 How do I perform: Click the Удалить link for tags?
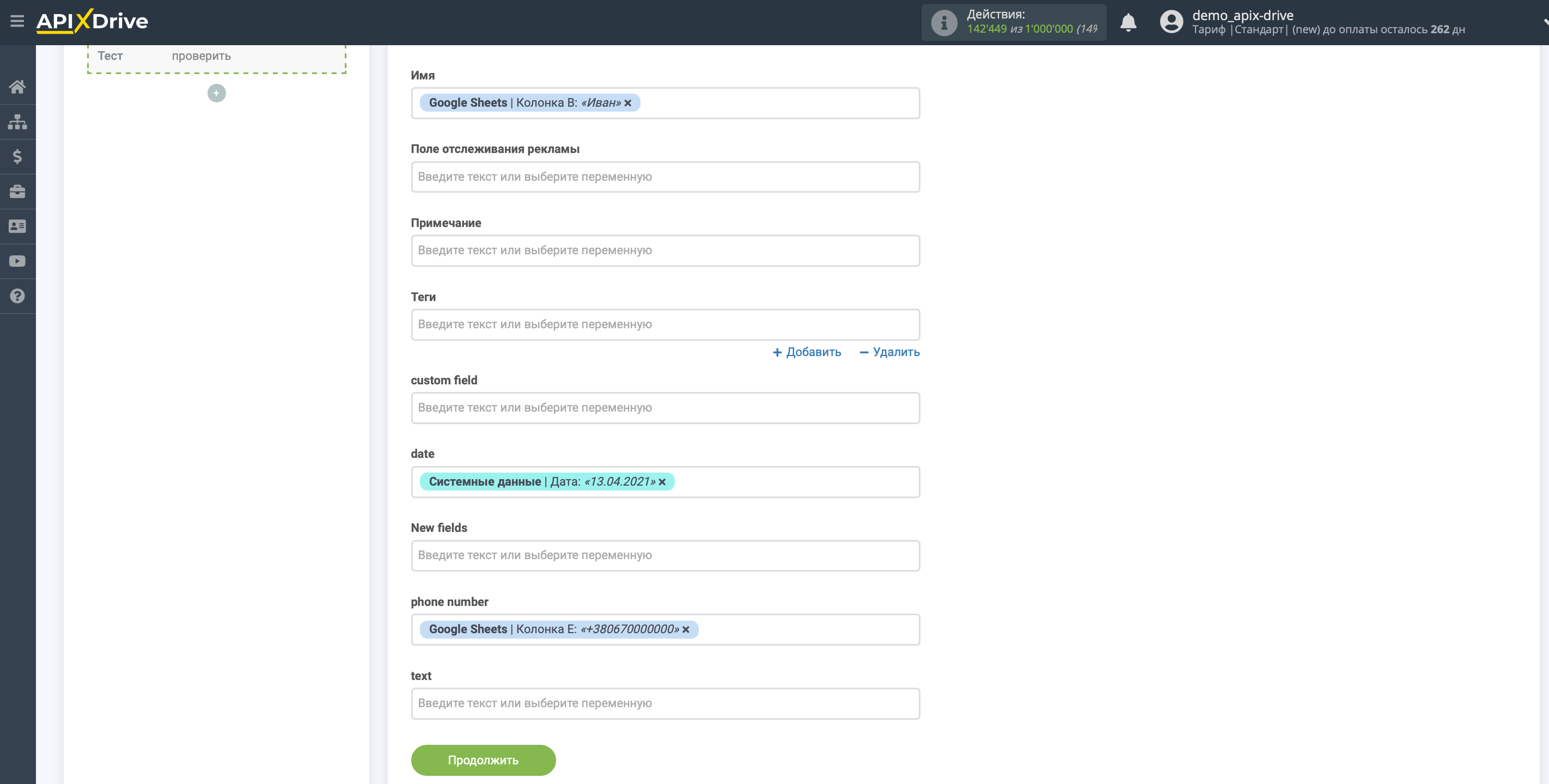pyautogui.click(x=889, y=352)
